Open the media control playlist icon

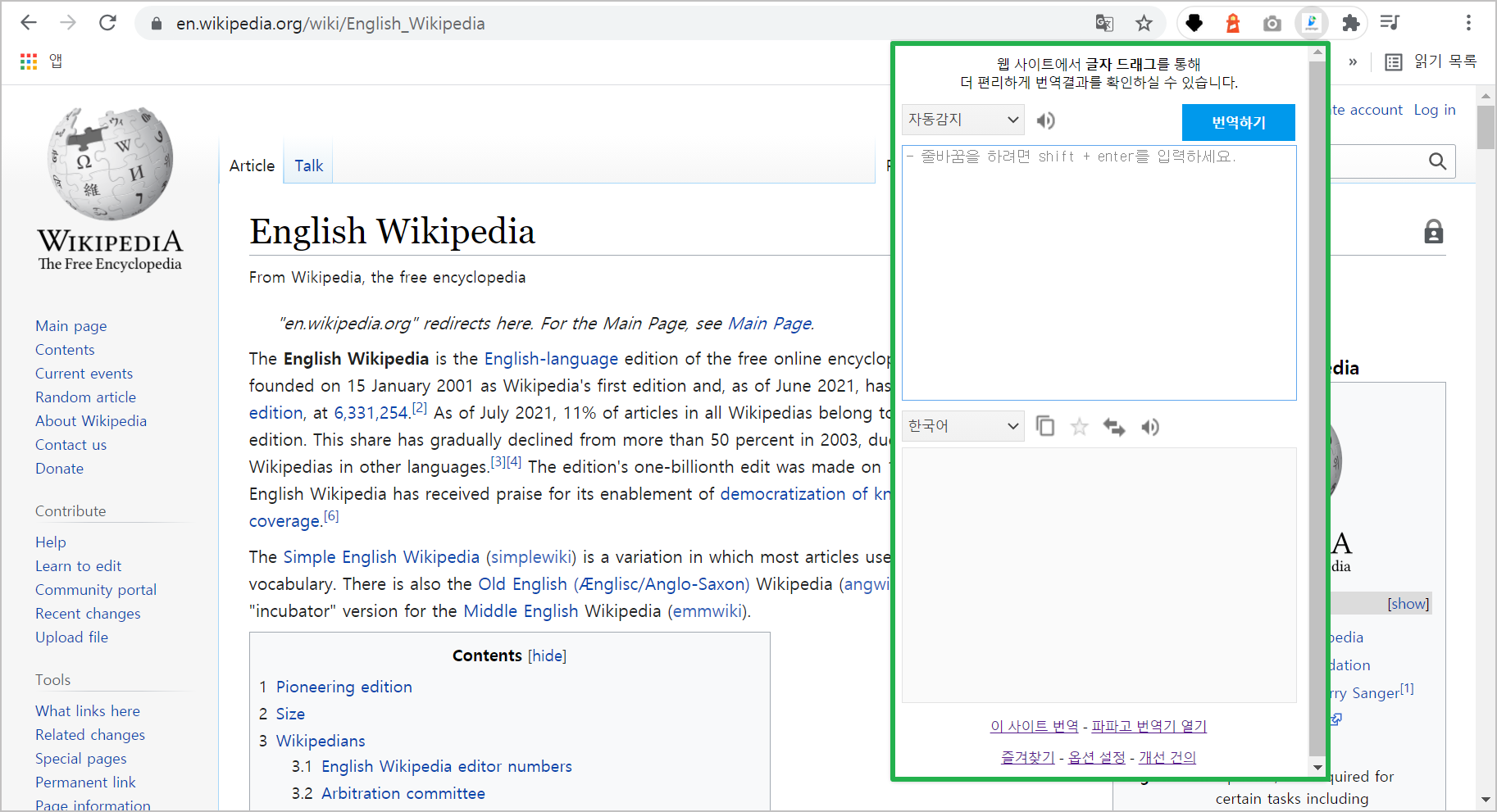[1390, 23]
